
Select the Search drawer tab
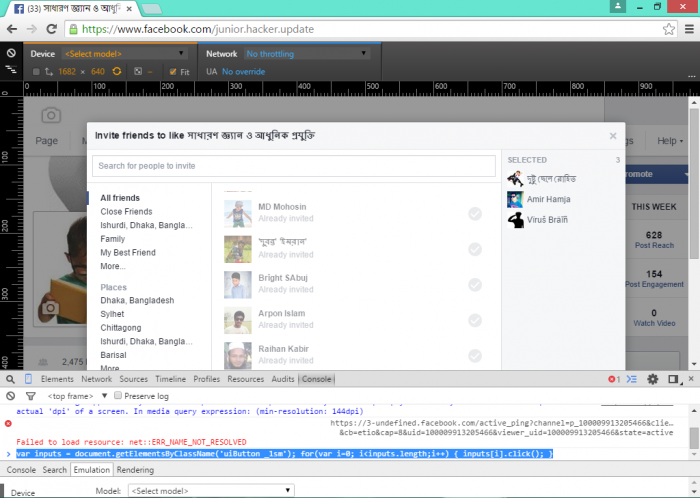(54, 470)
